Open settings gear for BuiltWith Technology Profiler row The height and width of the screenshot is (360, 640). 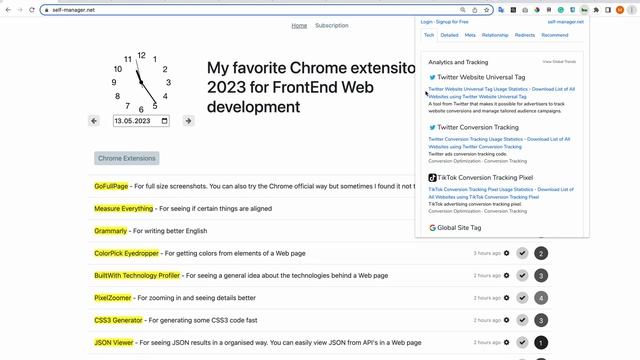click(507, 276)
